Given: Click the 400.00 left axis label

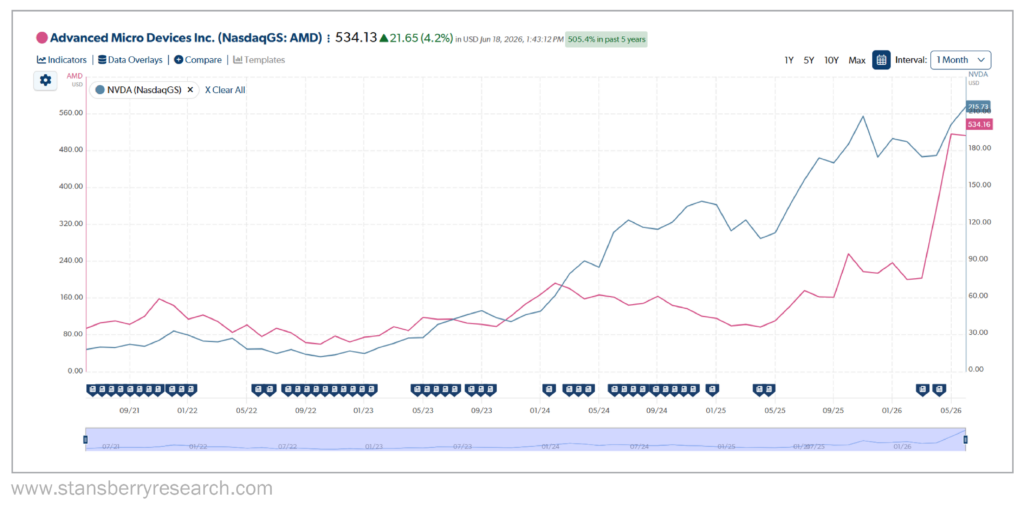Looking at the screenshot, I should [x=71, y=187].
